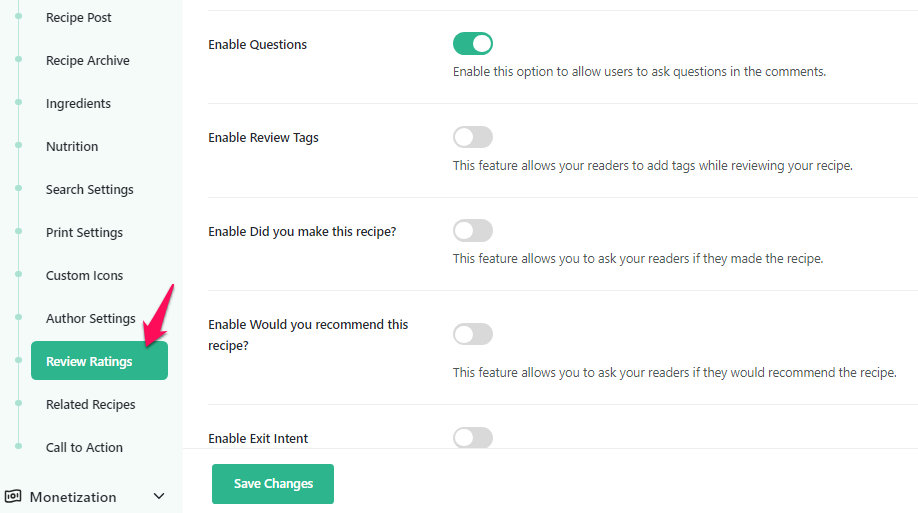Go to Recipe Archive settings
The width and height of the screenshot is (918, 513).
pos(88,61)
